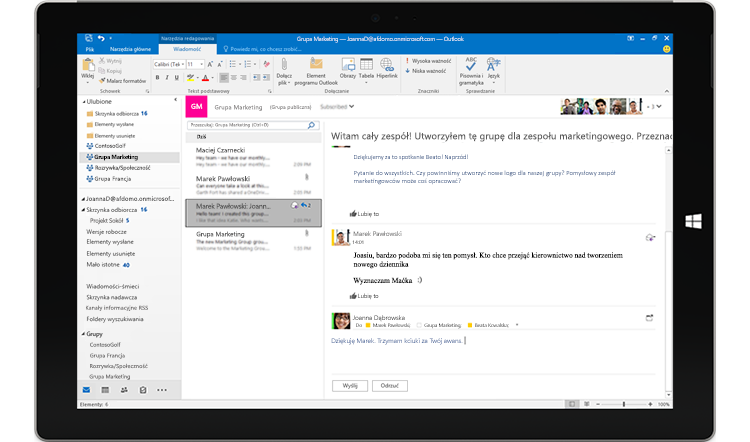Click the undo arrow in title bar
Screen dimensions: 750x442
(x=101, y=38)
